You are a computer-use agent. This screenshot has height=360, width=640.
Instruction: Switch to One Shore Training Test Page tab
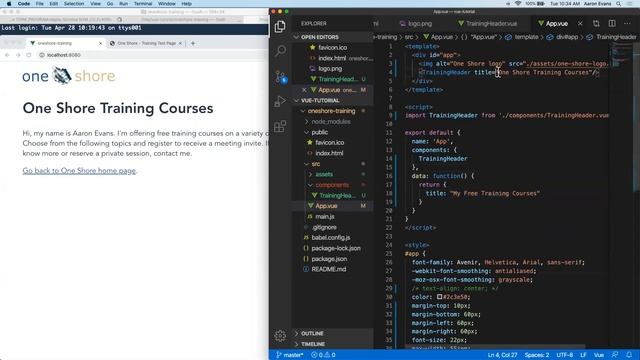point(146,43)
